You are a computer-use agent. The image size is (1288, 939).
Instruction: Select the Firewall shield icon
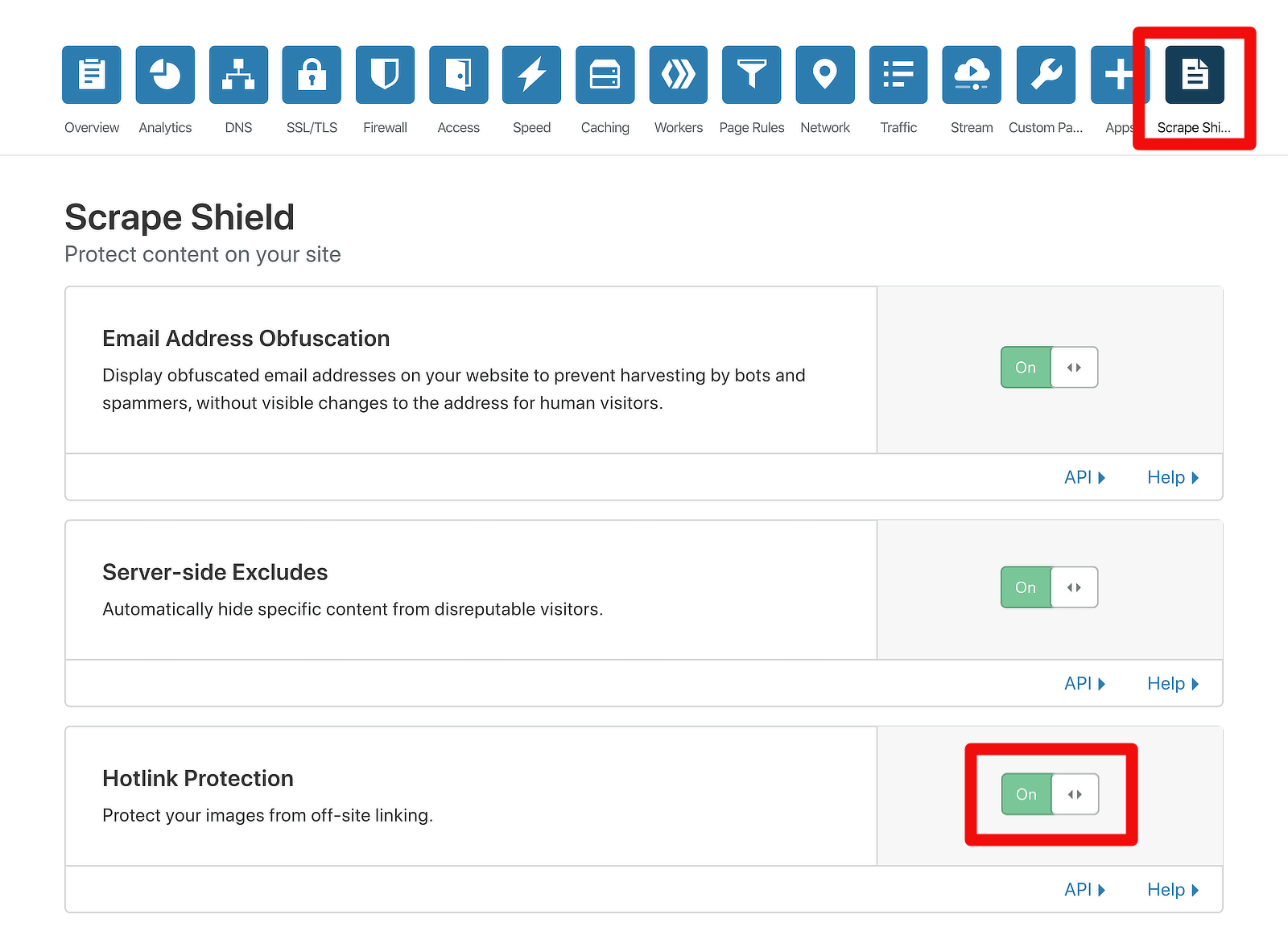pos(384,75)
